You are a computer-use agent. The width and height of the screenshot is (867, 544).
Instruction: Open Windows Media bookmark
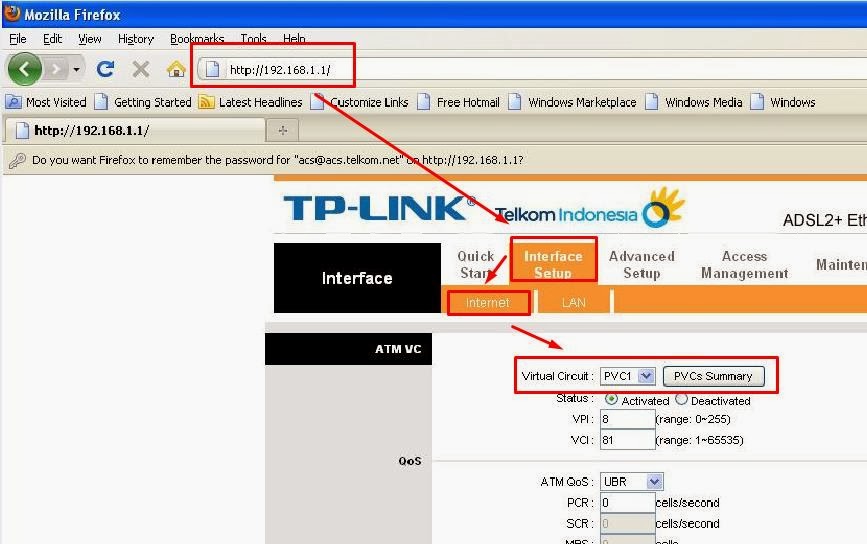[693, 102]
